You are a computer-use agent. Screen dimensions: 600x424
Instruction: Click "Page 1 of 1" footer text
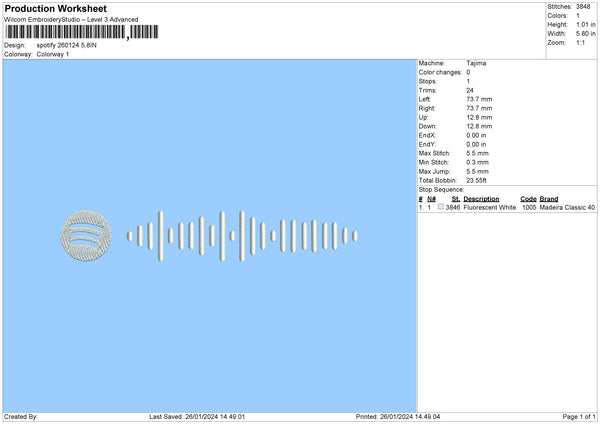(x=579, y=417)
